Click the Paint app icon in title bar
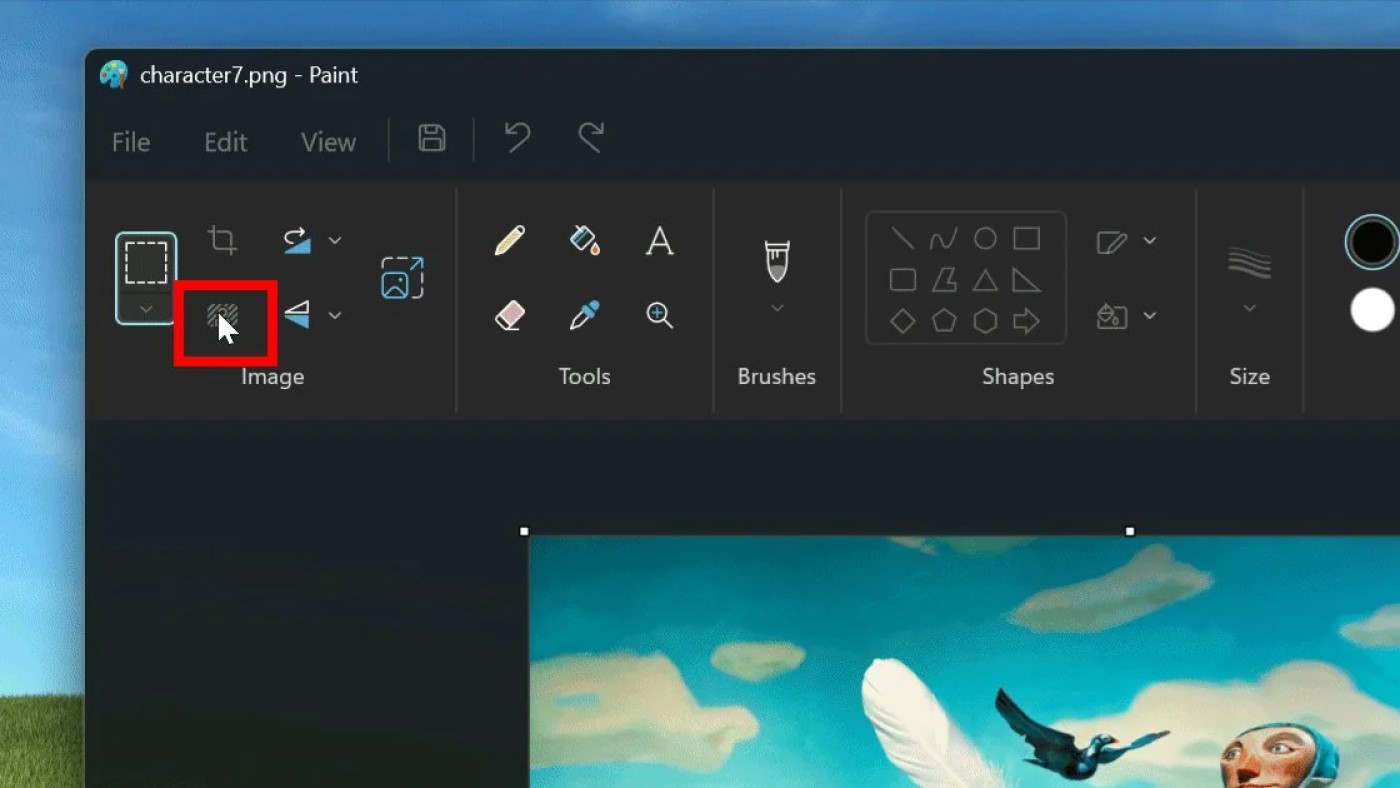1400x788 pixels. pos(114,75)
